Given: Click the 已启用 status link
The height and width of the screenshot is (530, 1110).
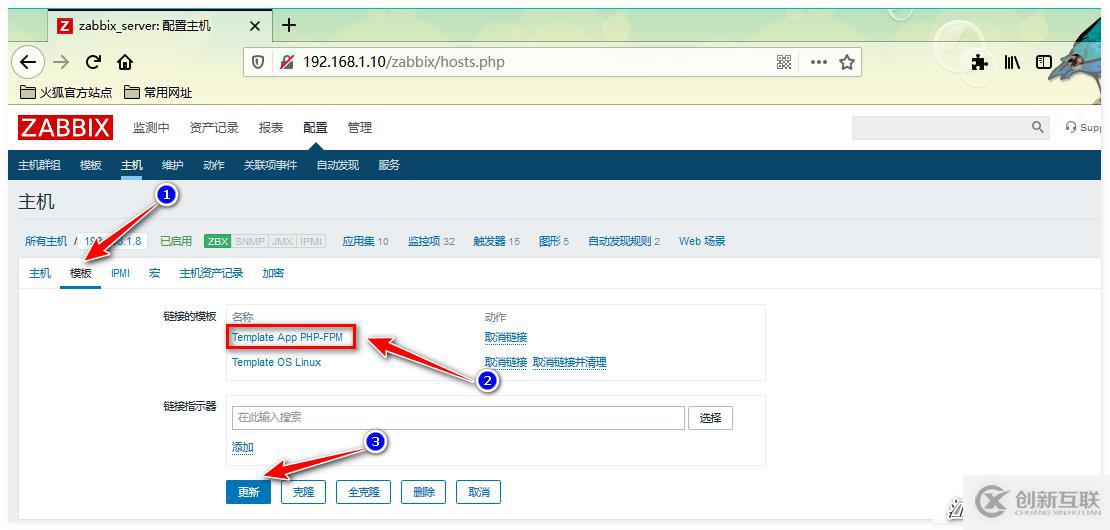Looking at the screenshot, I should tap(176, 241).
